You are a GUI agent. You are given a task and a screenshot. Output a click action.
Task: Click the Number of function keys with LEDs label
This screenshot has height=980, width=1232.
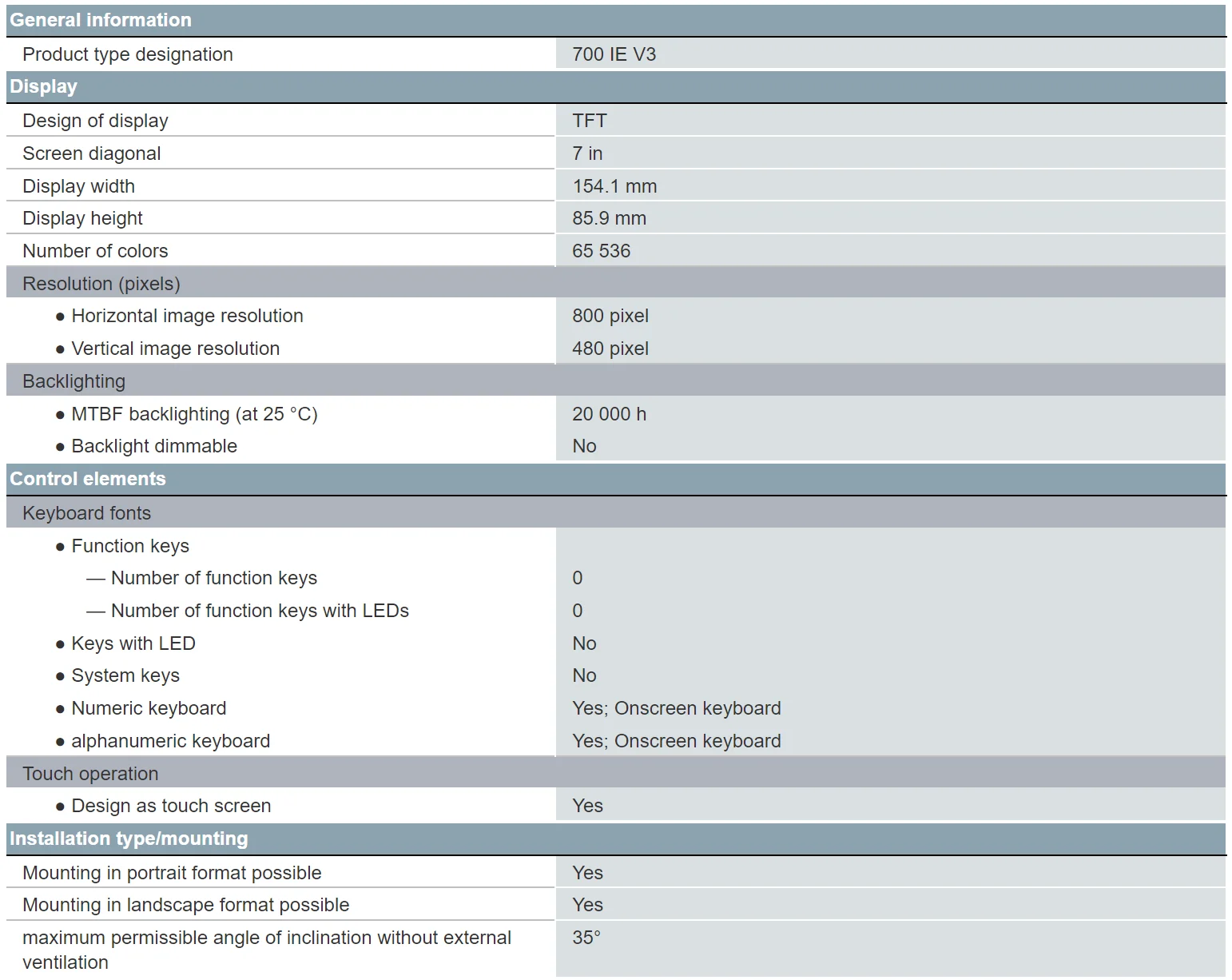point(260,611)
